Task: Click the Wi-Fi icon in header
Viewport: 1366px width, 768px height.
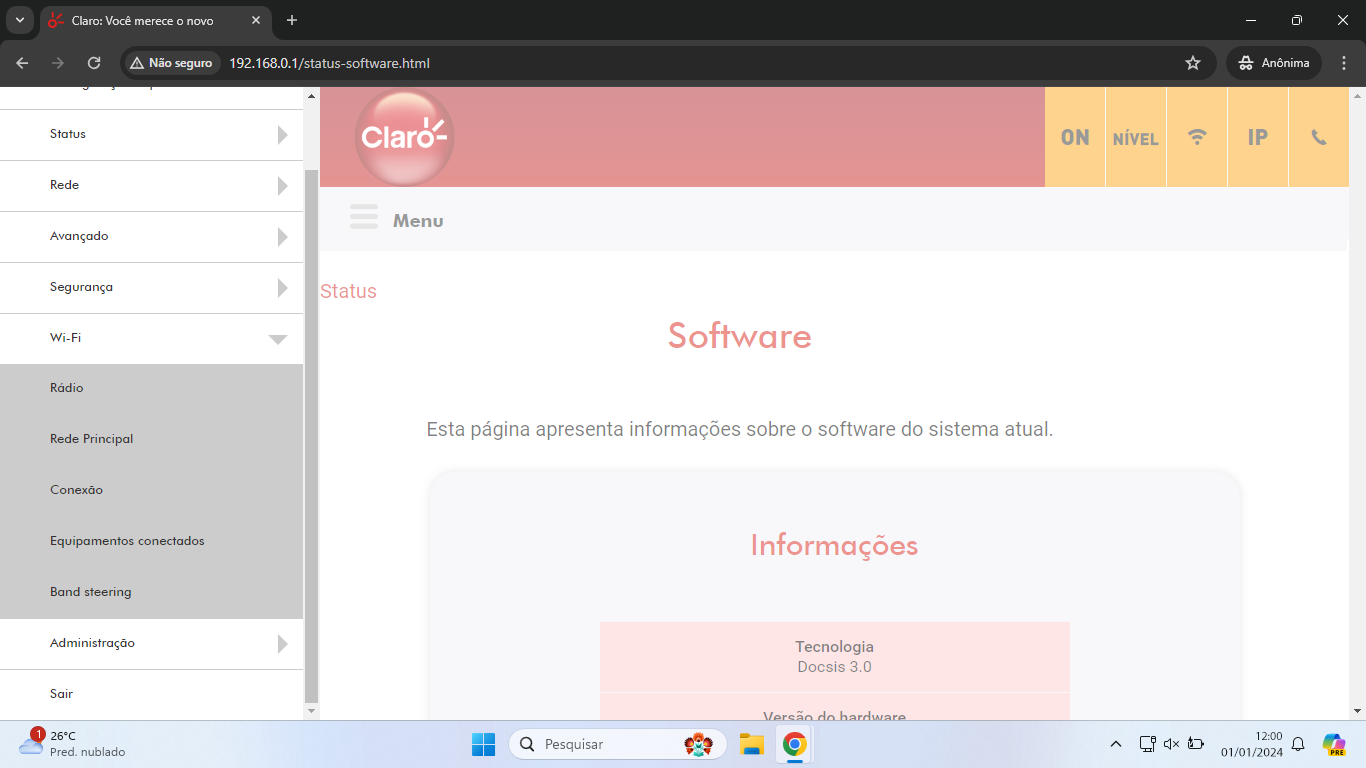Action: click(x=1197, y=137)
